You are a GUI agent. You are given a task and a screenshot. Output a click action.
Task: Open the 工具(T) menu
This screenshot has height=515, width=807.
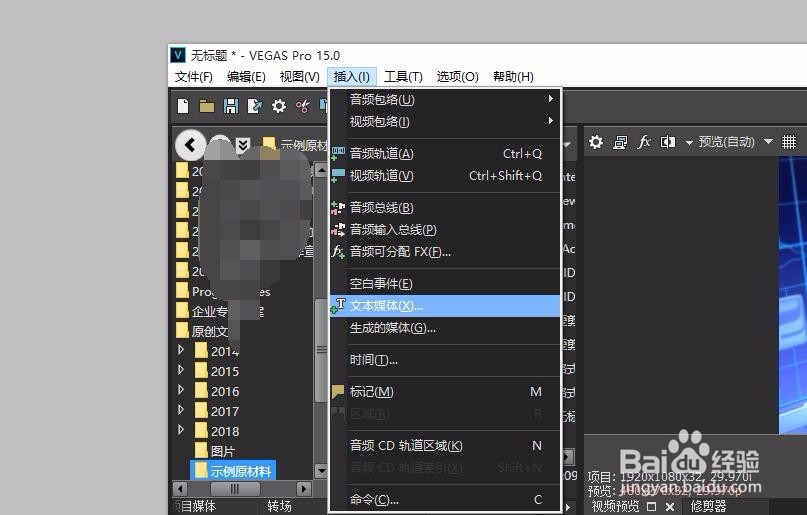tap(404, 77)
